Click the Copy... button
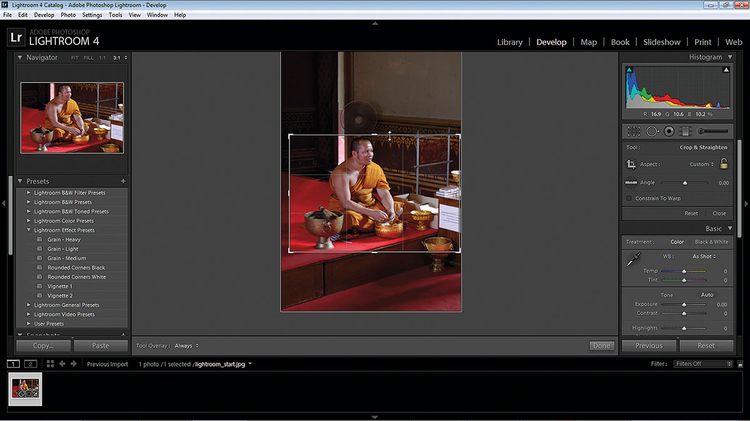 coord(44,345)
